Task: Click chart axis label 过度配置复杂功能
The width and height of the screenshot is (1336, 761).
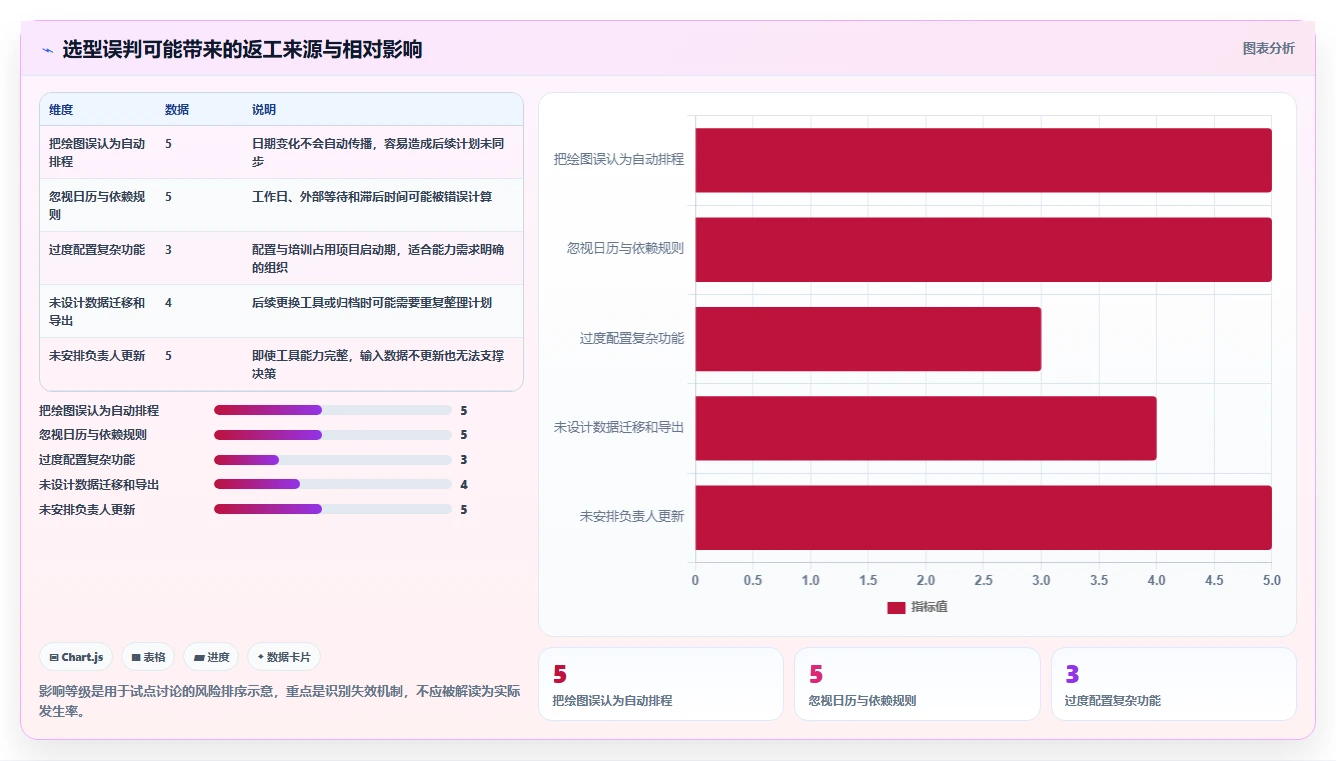Action: (x=632, y=338)
